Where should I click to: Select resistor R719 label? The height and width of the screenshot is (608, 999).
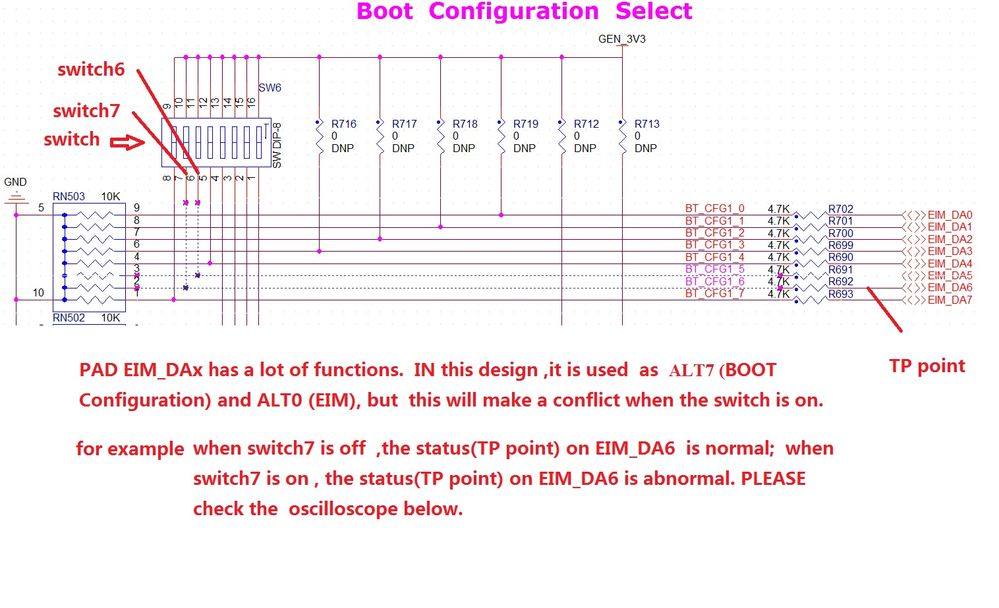pos(526,124)
